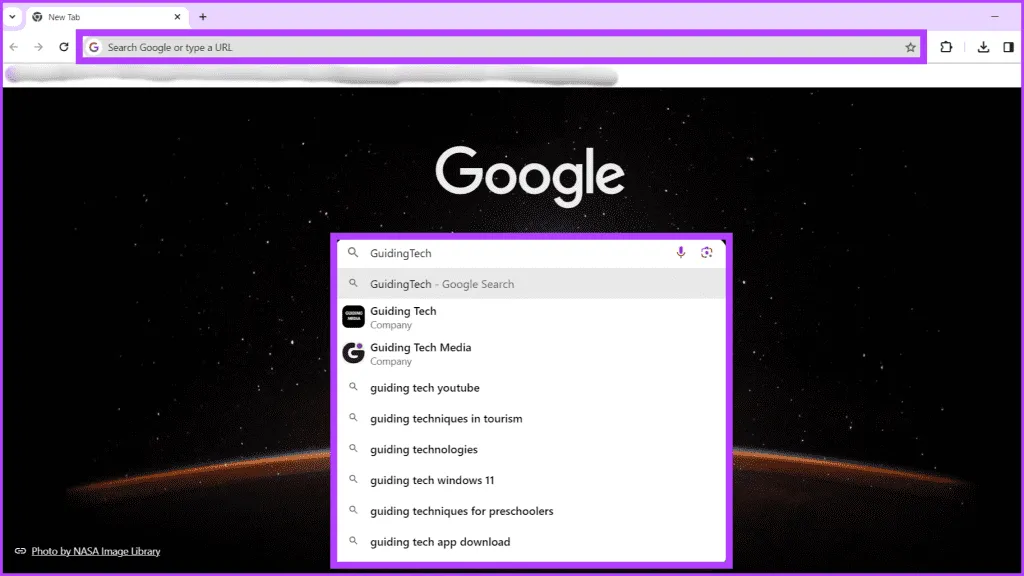Click the GuidingTech search input box
The height and width of the screenshot is (576, 1024).
coord(510,253)
